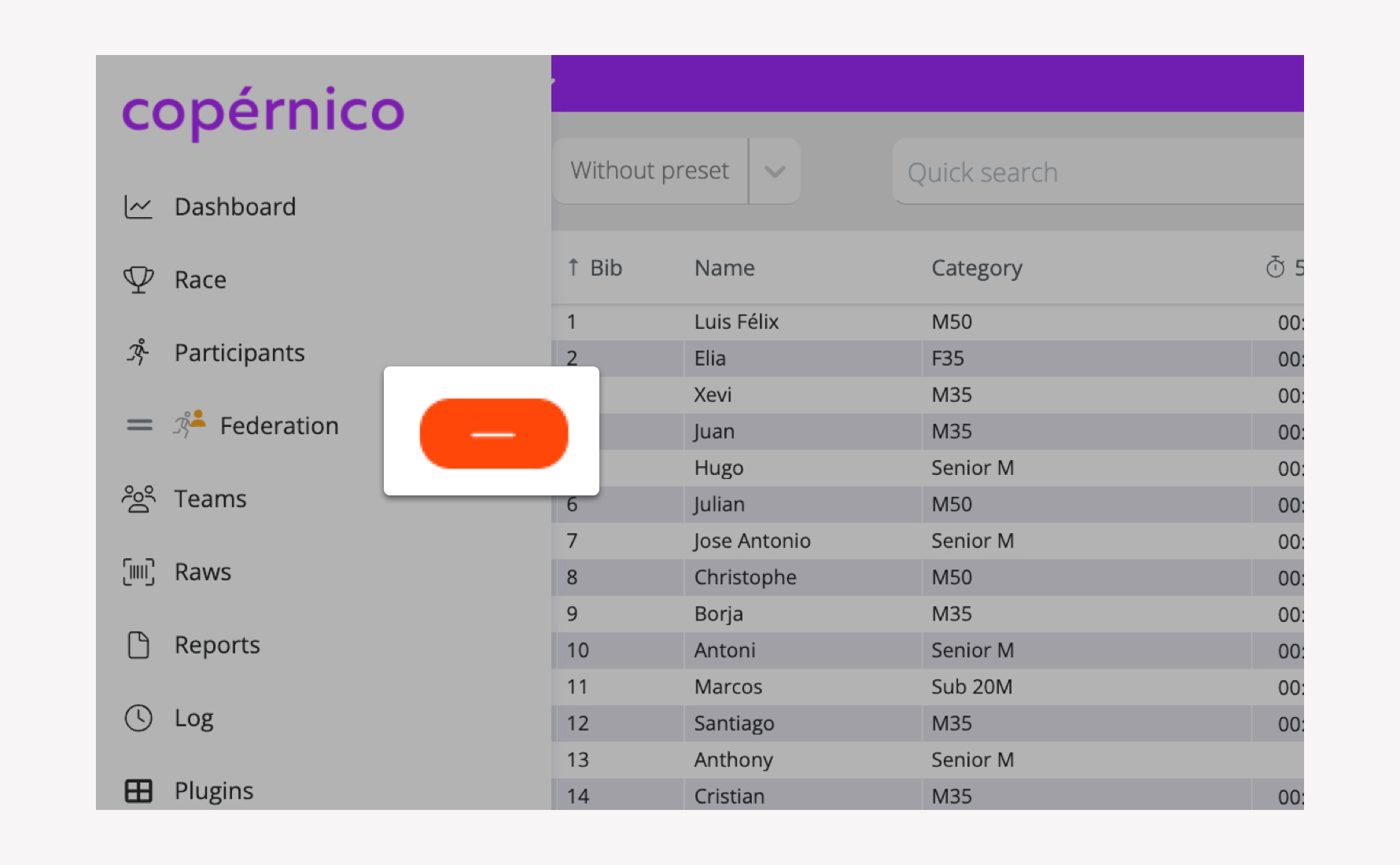
Task: Click the copérnico logo
Action: coord(263,112)
